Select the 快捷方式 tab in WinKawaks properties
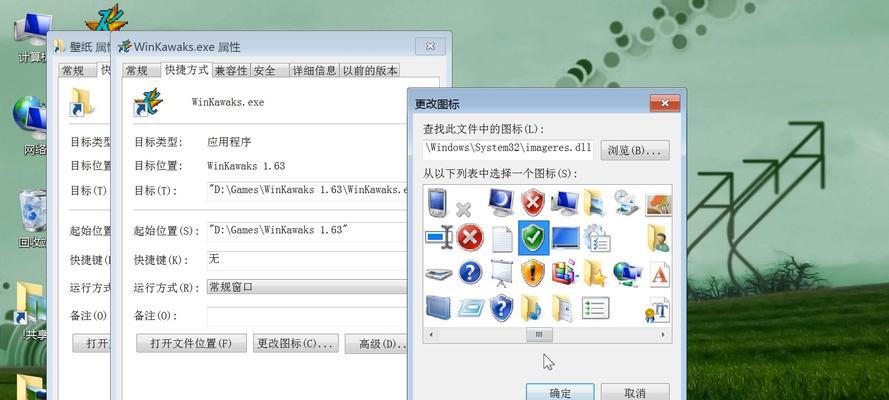889x400 pixels. pos(187,70)
